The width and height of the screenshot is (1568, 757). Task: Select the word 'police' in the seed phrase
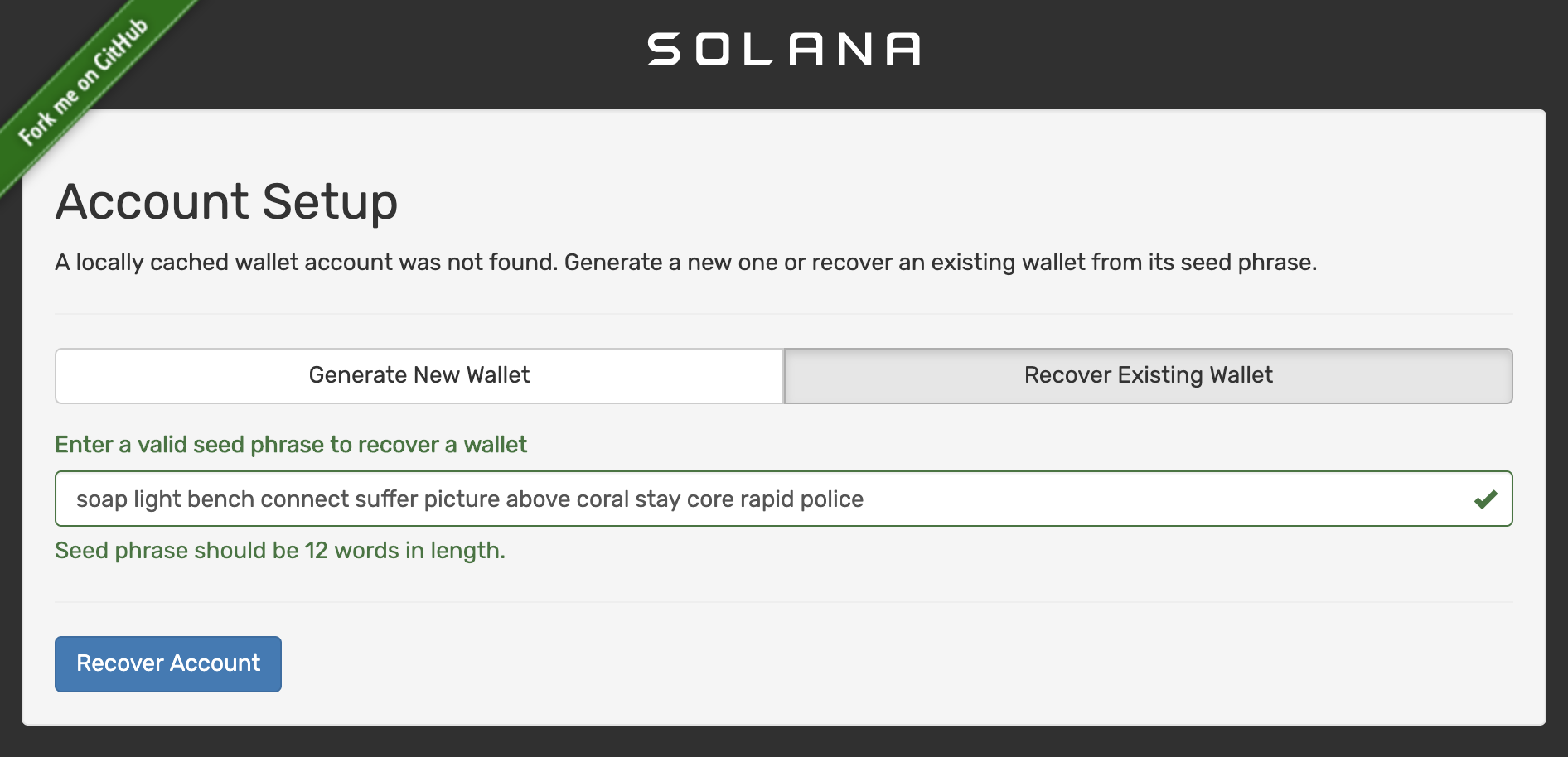pyautogui.click(x=833, y=499)
